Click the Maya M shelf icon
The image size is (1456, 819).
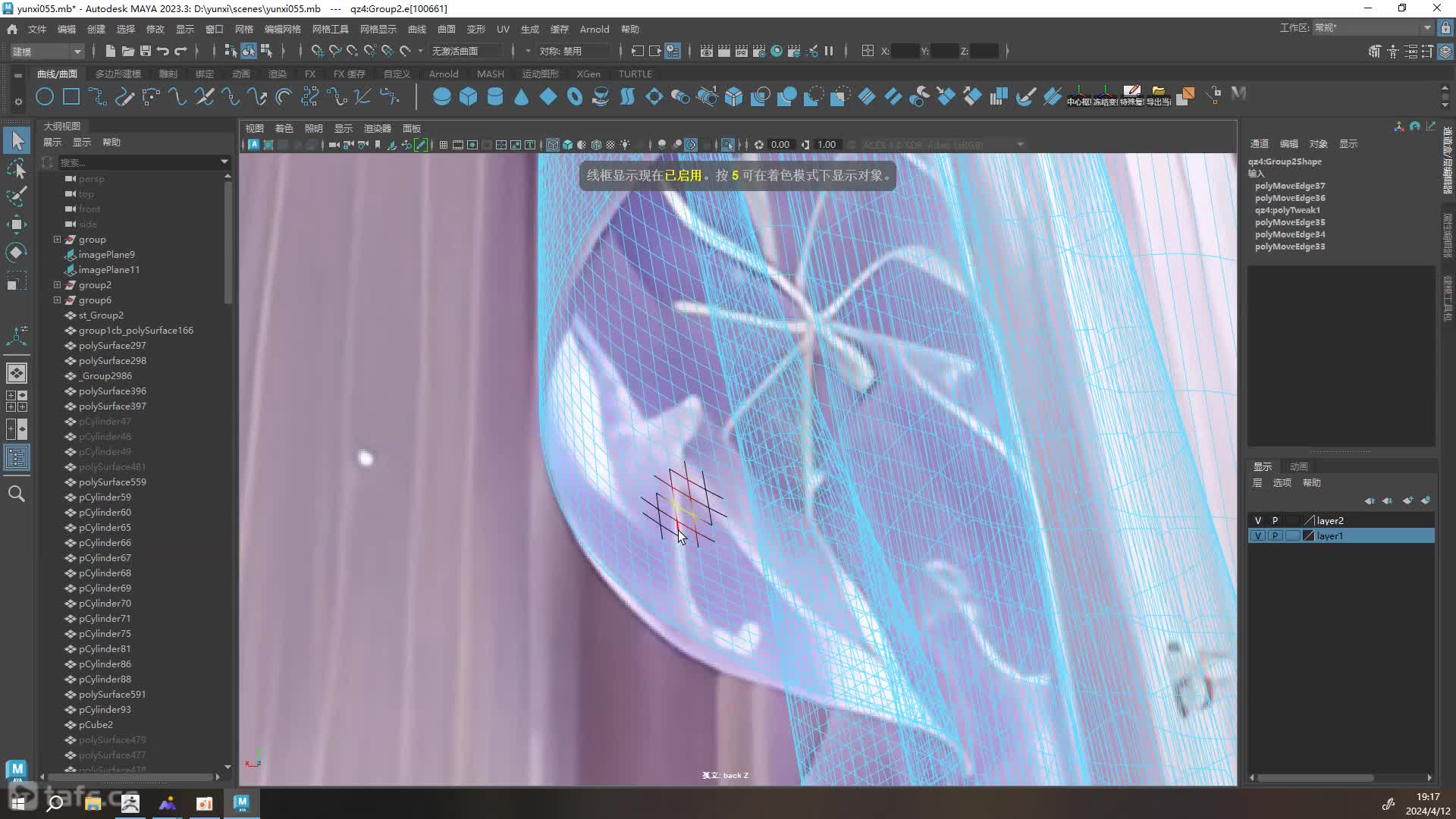tap(1238, 94)
